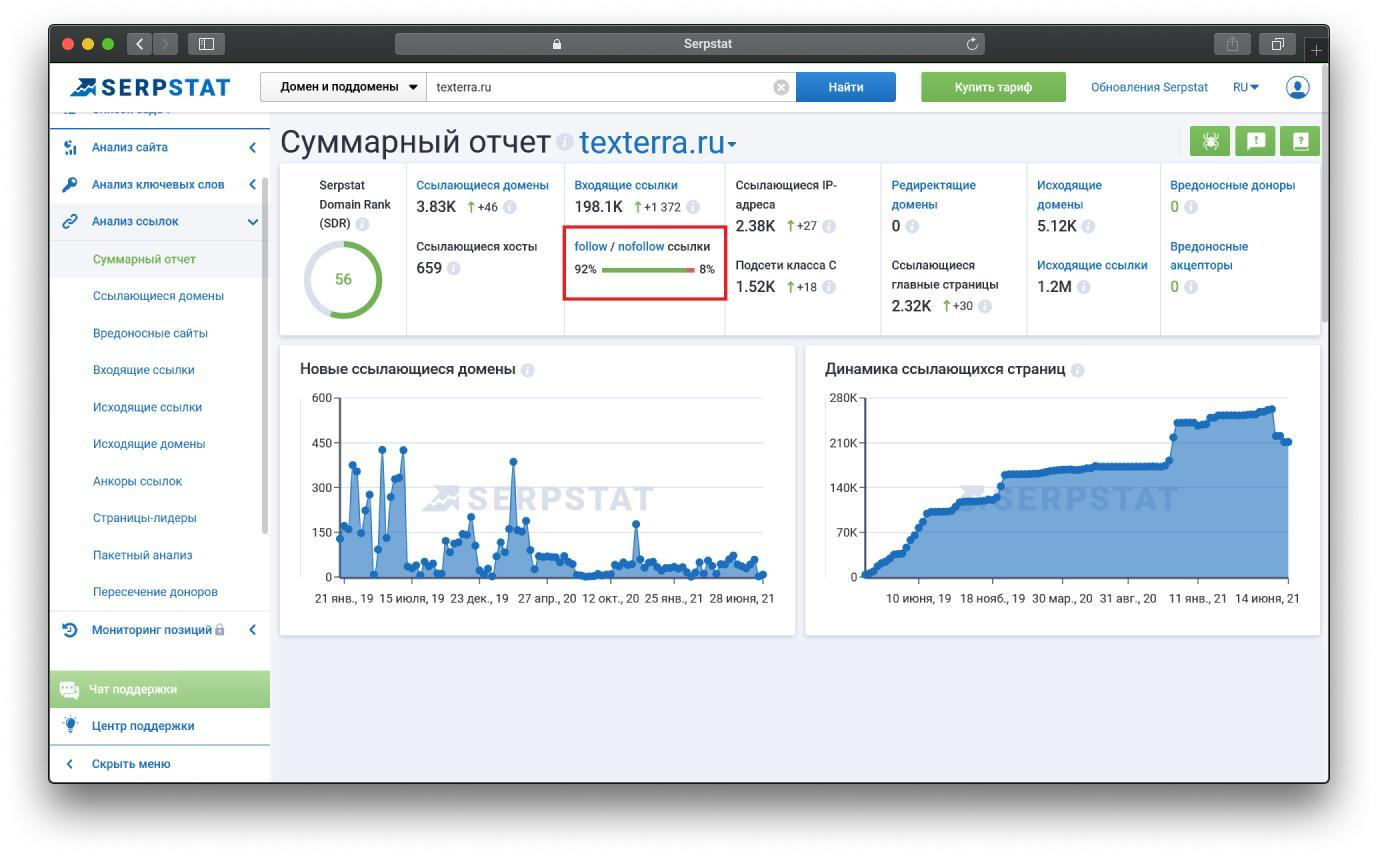Click the Safari back navigation arrow

[x=139, y=44]
